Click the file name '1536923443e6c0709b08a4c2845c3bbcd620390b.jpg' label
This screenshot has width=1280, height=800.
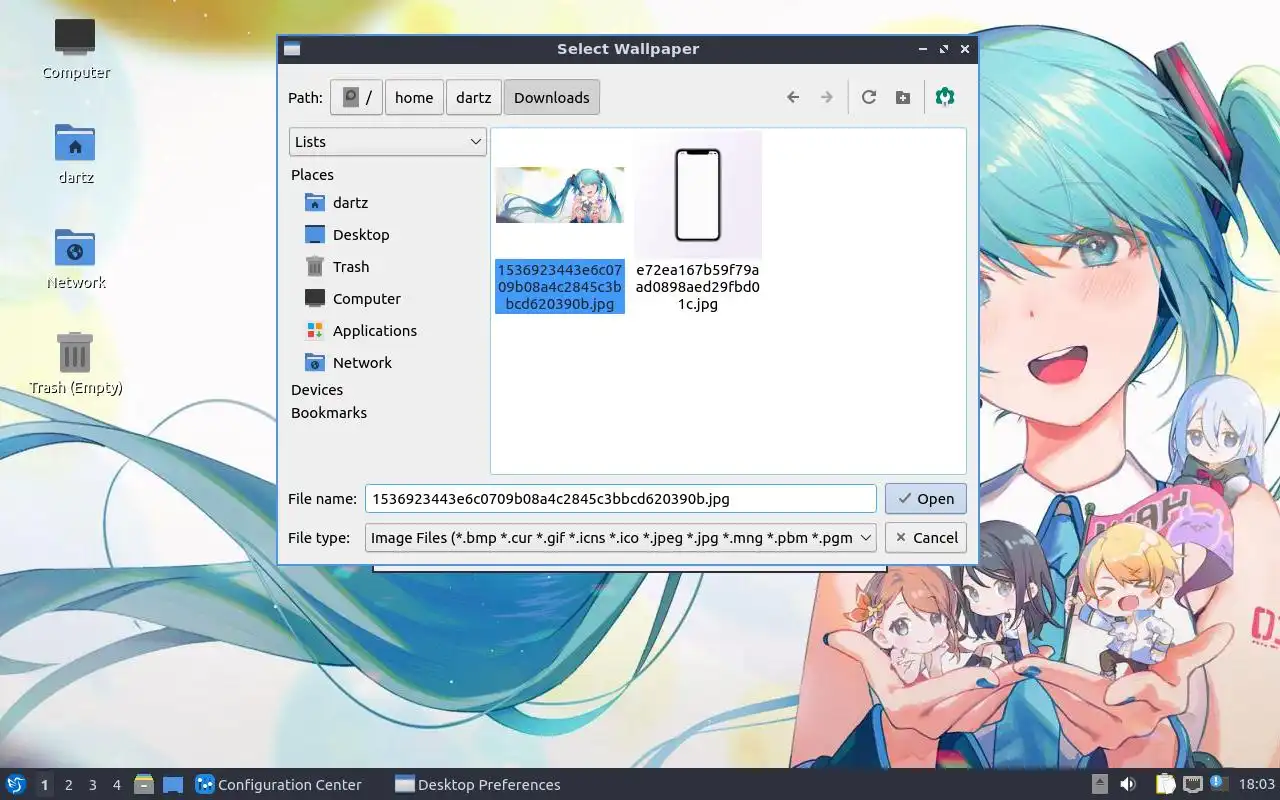560,287
